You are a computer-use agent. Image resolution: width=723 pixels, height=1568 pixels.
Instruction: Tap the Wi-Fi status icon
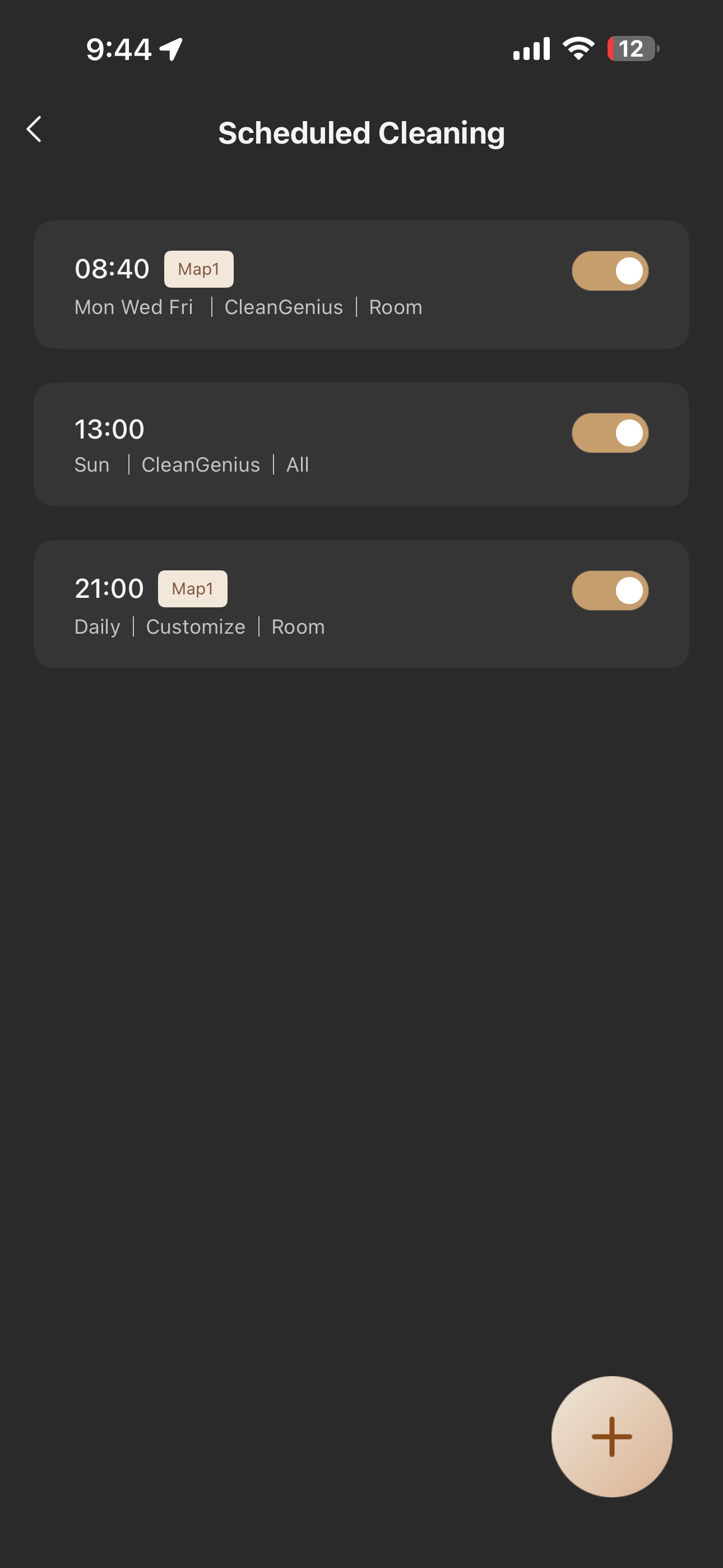coord(578,49)
